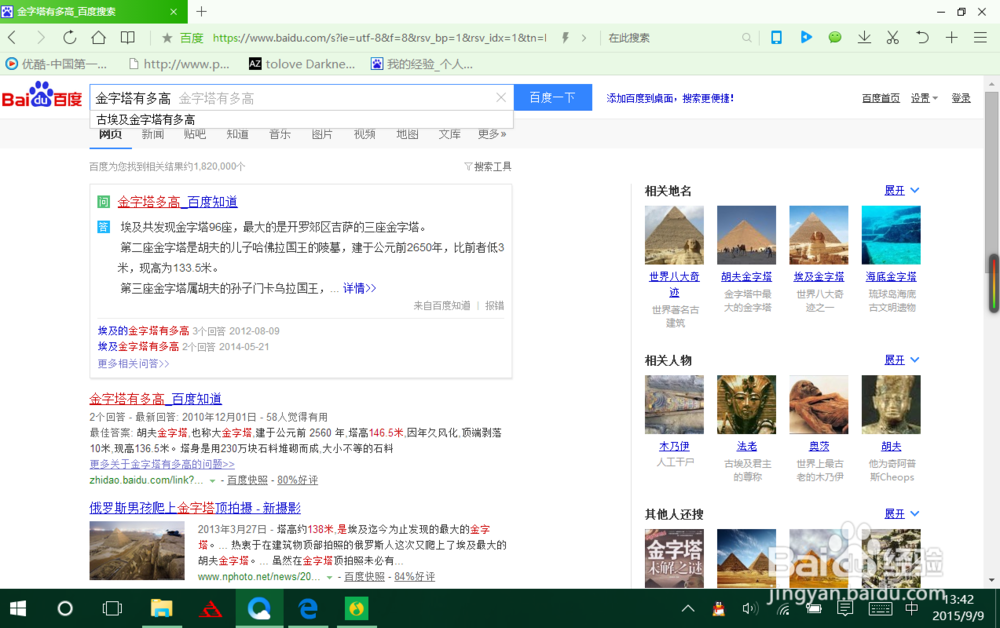This screenshot has height=628, width=1000.
Task: Open the reading mode icon beside address bar
Action: point(128,37)
